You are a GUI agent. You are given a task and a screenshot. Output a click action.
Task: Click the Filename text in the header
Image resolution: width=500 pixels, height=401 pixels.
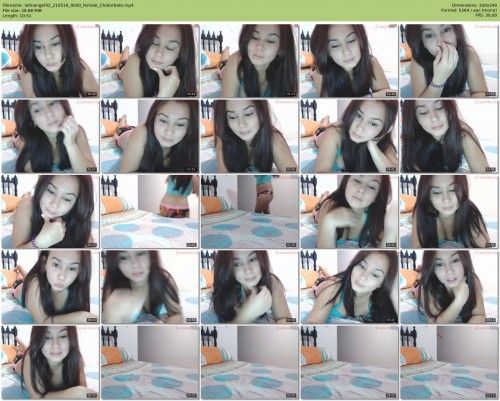[68, 5]
